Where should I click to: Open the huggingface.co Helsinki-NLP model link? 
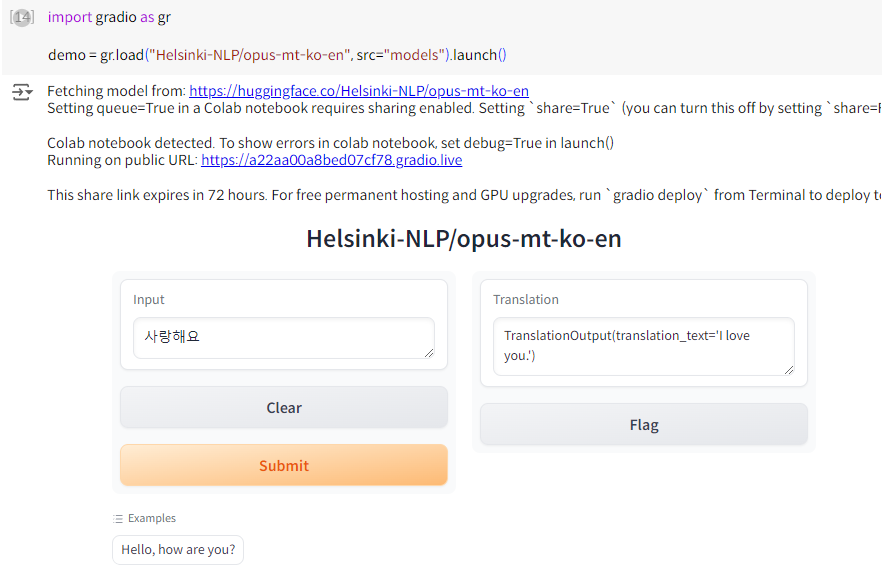[358, 91]
